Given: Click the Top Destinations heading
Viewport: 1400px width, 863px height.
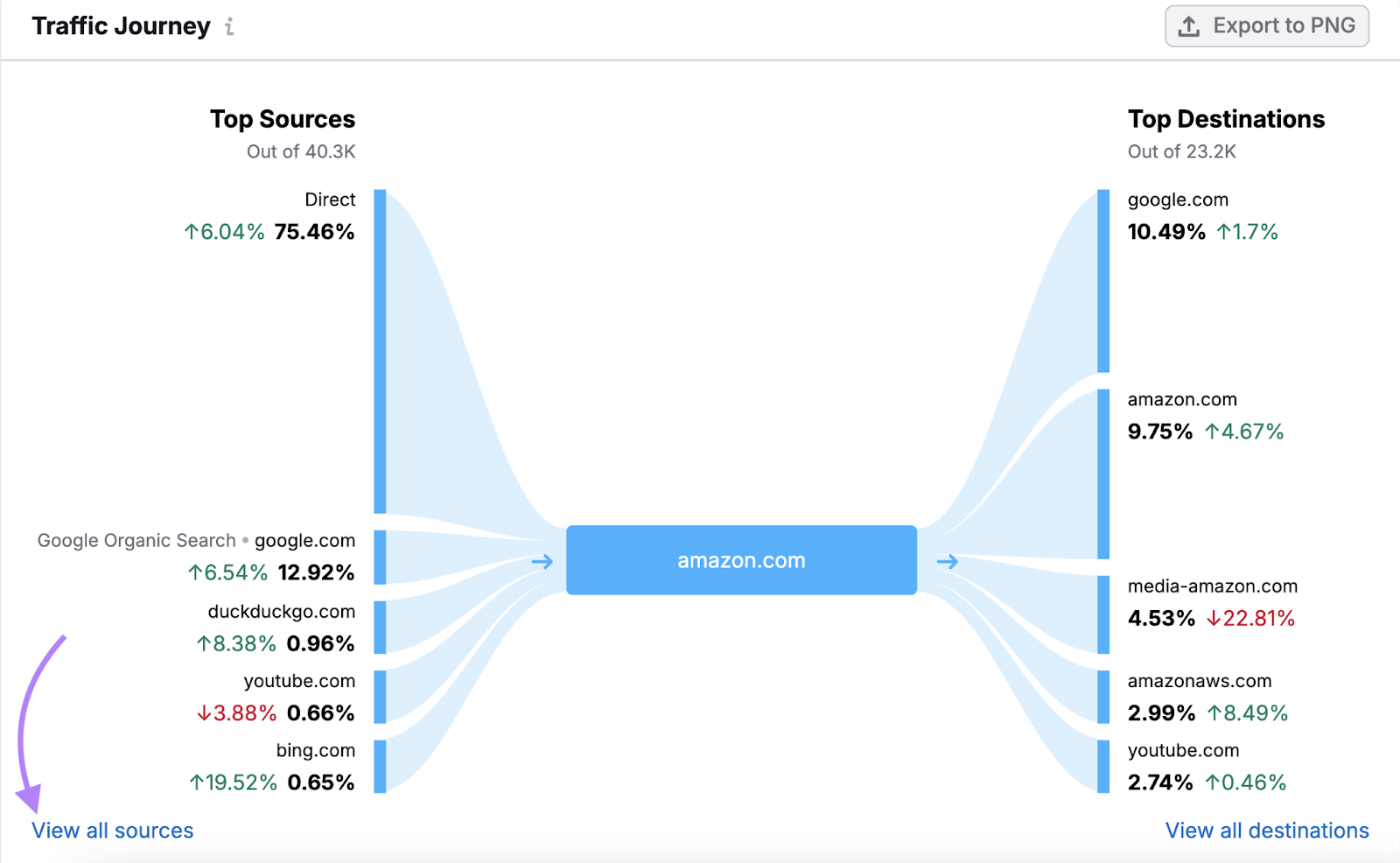Looking at the screenshot, I should tap(1226, 119).
